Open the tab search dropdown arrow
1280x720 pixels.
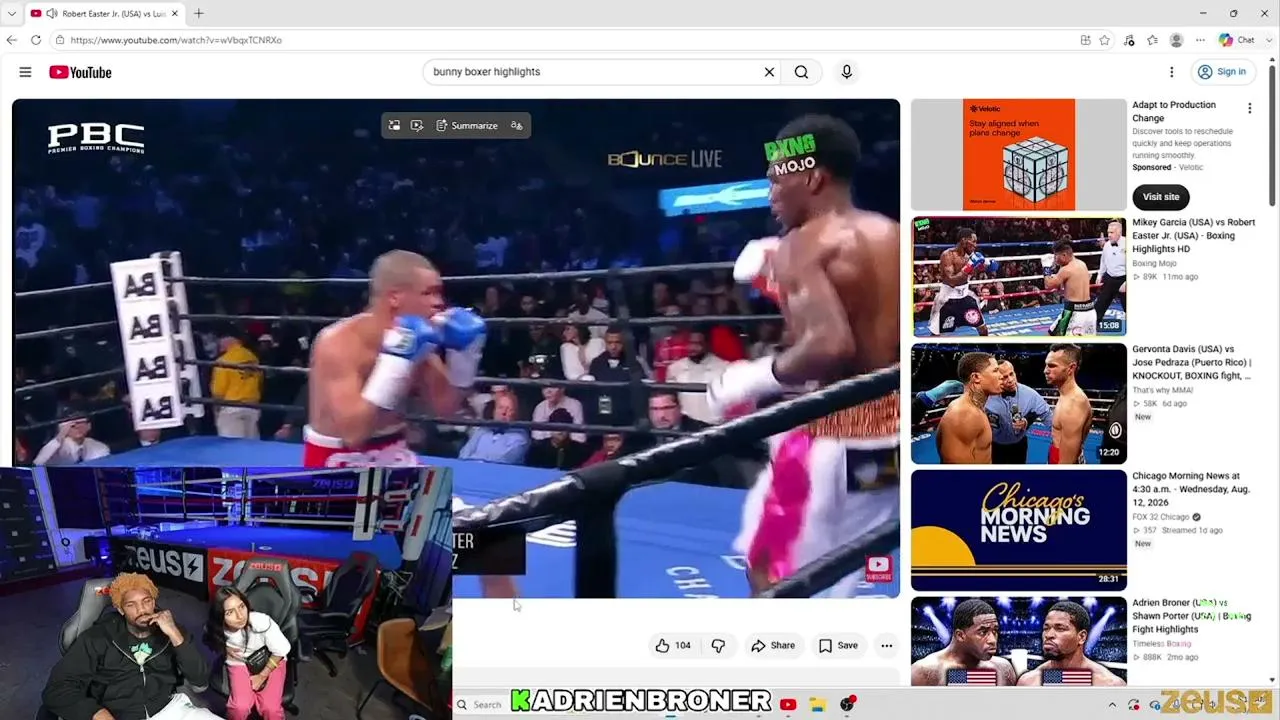12,14
